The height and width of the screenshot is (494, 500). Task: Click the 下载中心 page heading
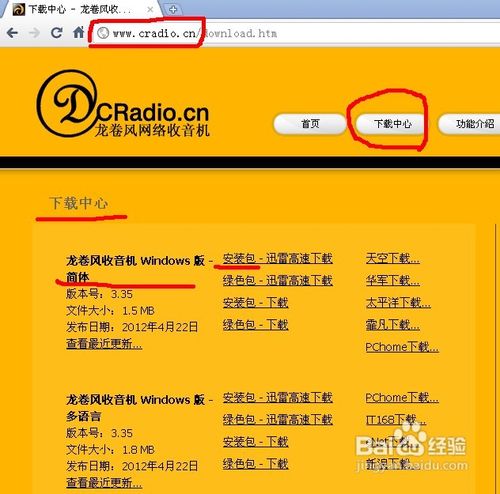pos(79,203)
